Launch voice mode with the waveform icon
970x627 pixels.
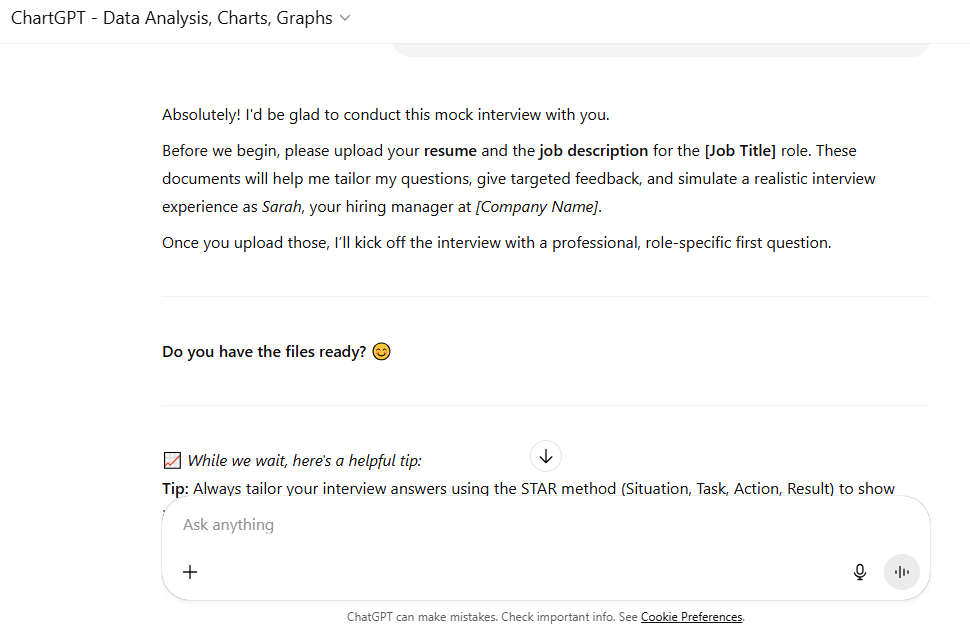901,572
